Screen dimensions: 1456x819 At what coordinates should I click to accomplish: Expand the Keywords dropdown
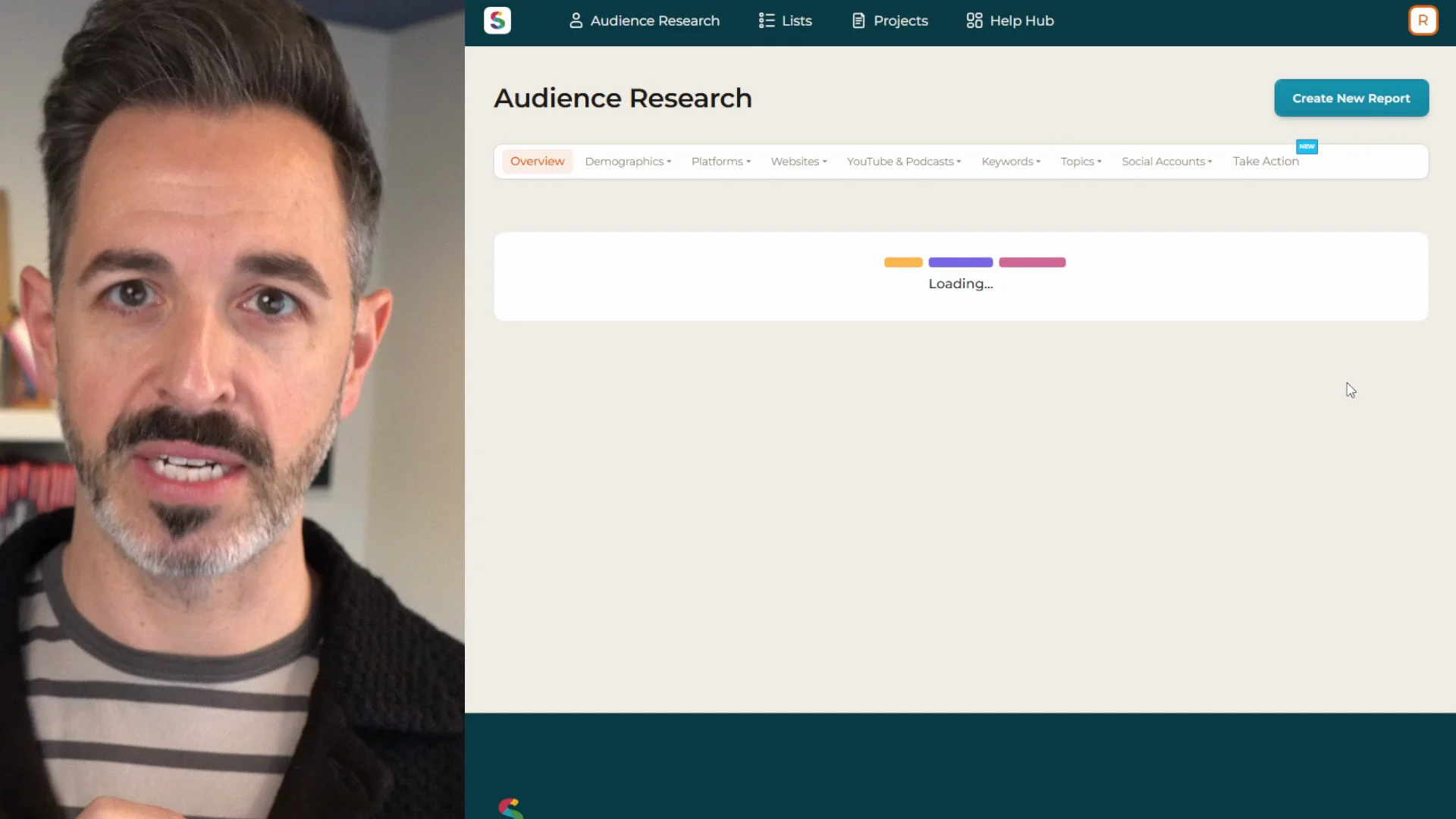tap(1010, 162)
